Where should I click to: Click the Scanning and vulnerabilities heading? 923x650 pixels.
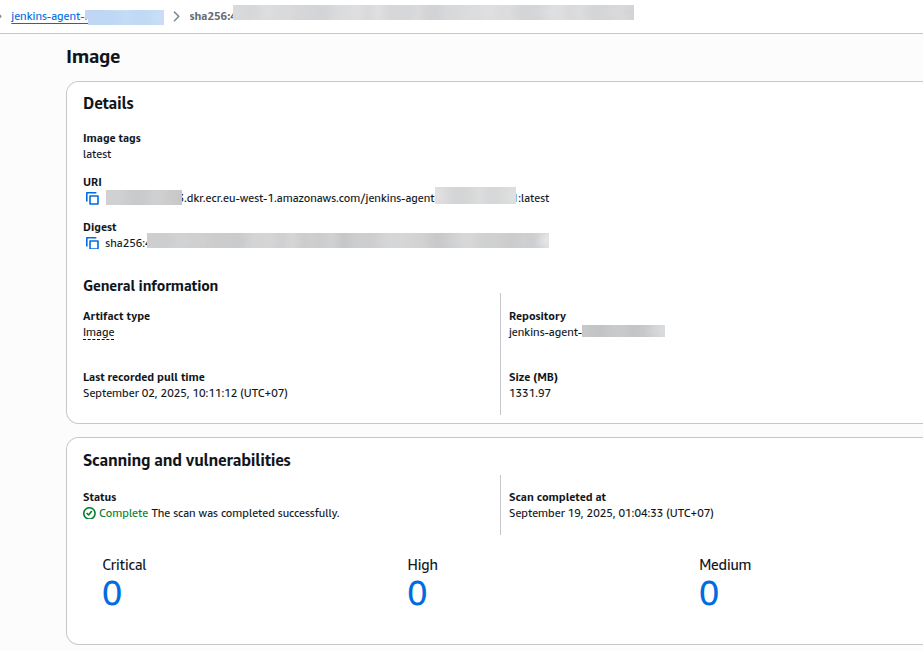click(187, 461)
